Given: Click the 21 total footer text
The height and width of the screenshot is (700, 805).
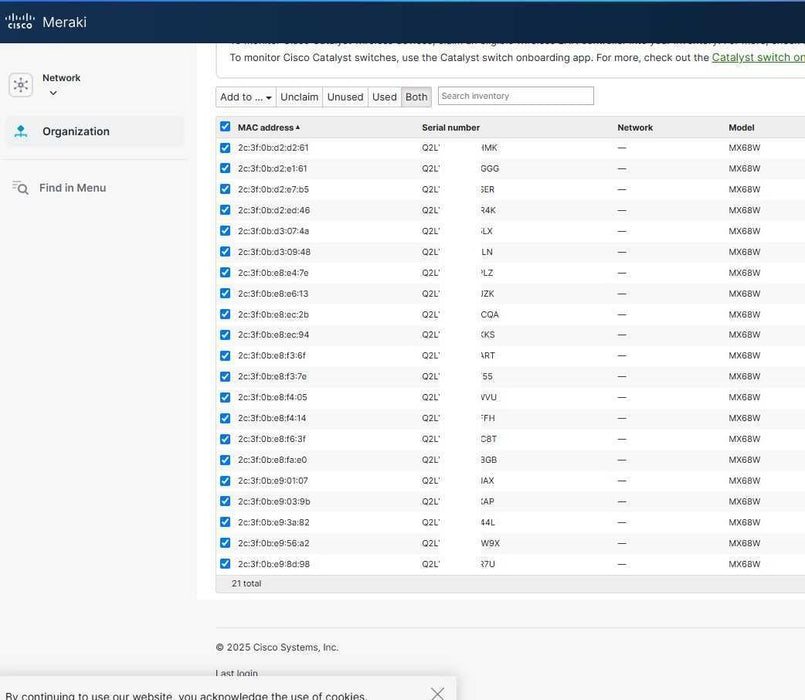Looking at the screenshot, I should tap(246, 583).
